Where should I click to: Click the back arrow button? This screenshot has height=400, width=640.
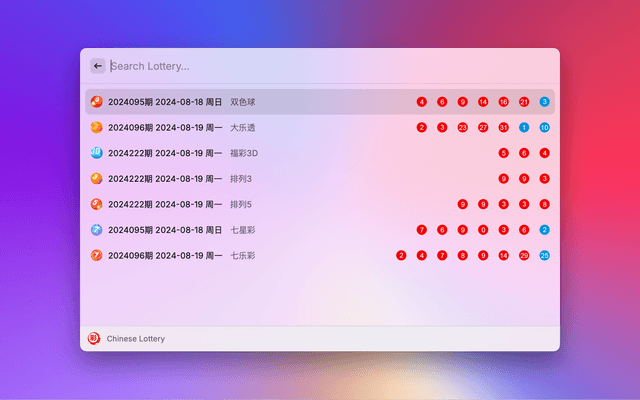[x=97, y=66]
